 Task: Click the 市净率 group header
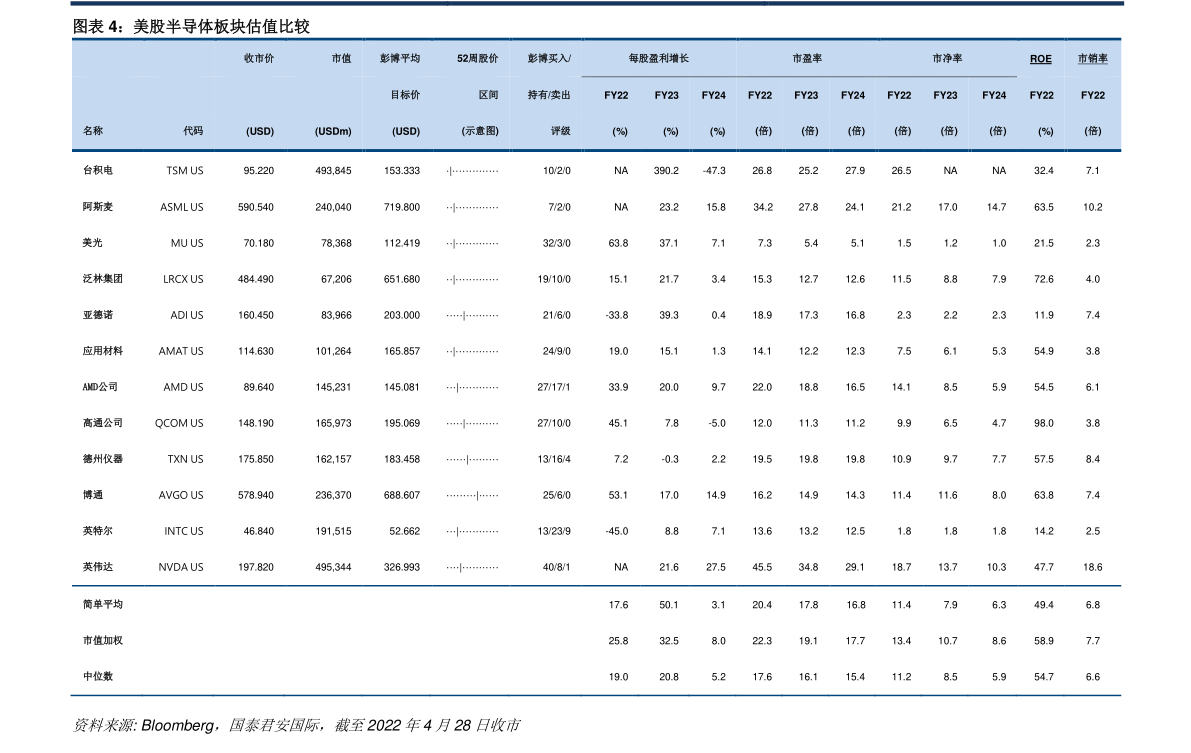(947, 59)
